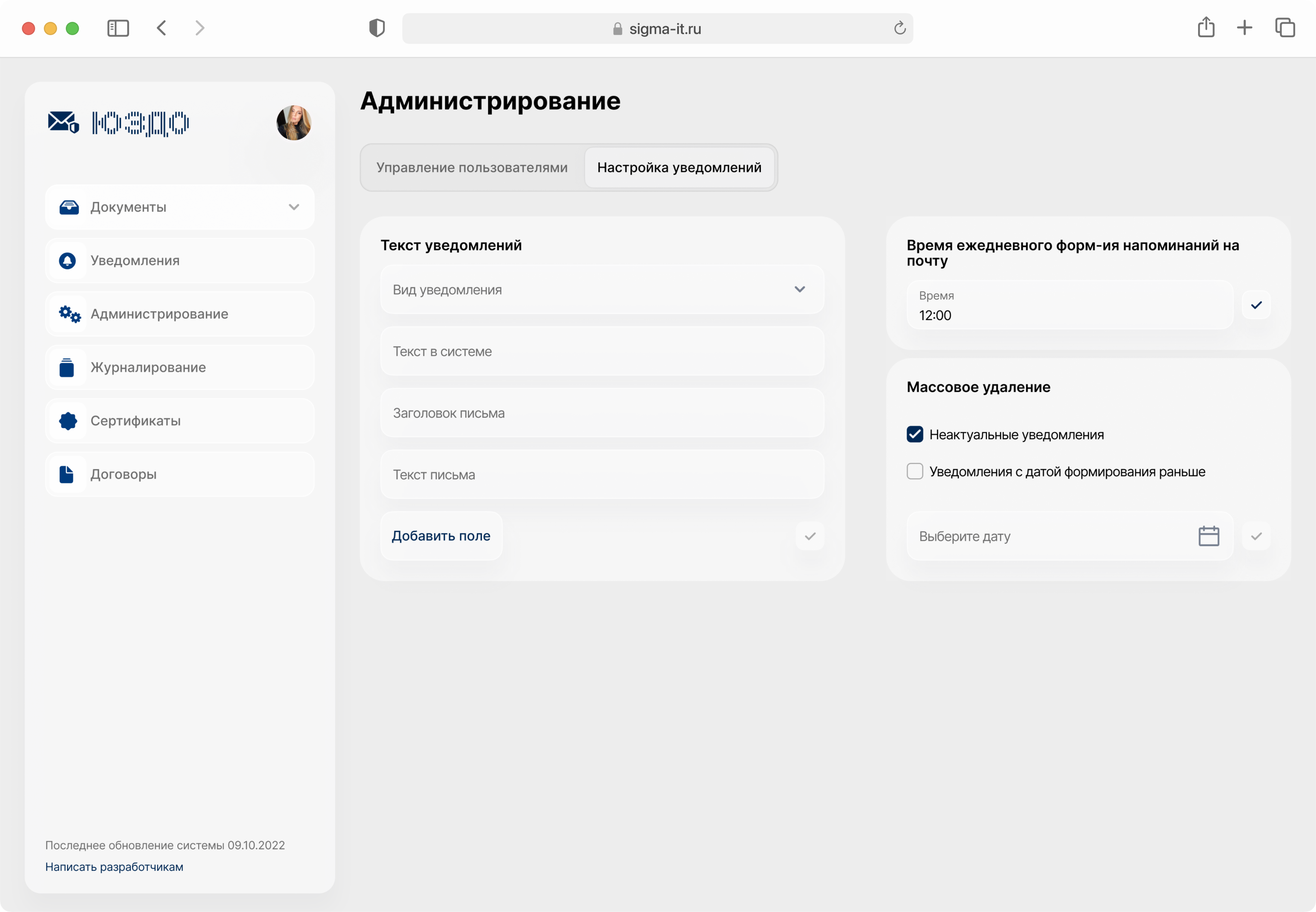This screenshot has height=912, width=1316.
Task: Click the bell icon beside Уведомления
Action: pyautogui.click(x=67, y=260)
